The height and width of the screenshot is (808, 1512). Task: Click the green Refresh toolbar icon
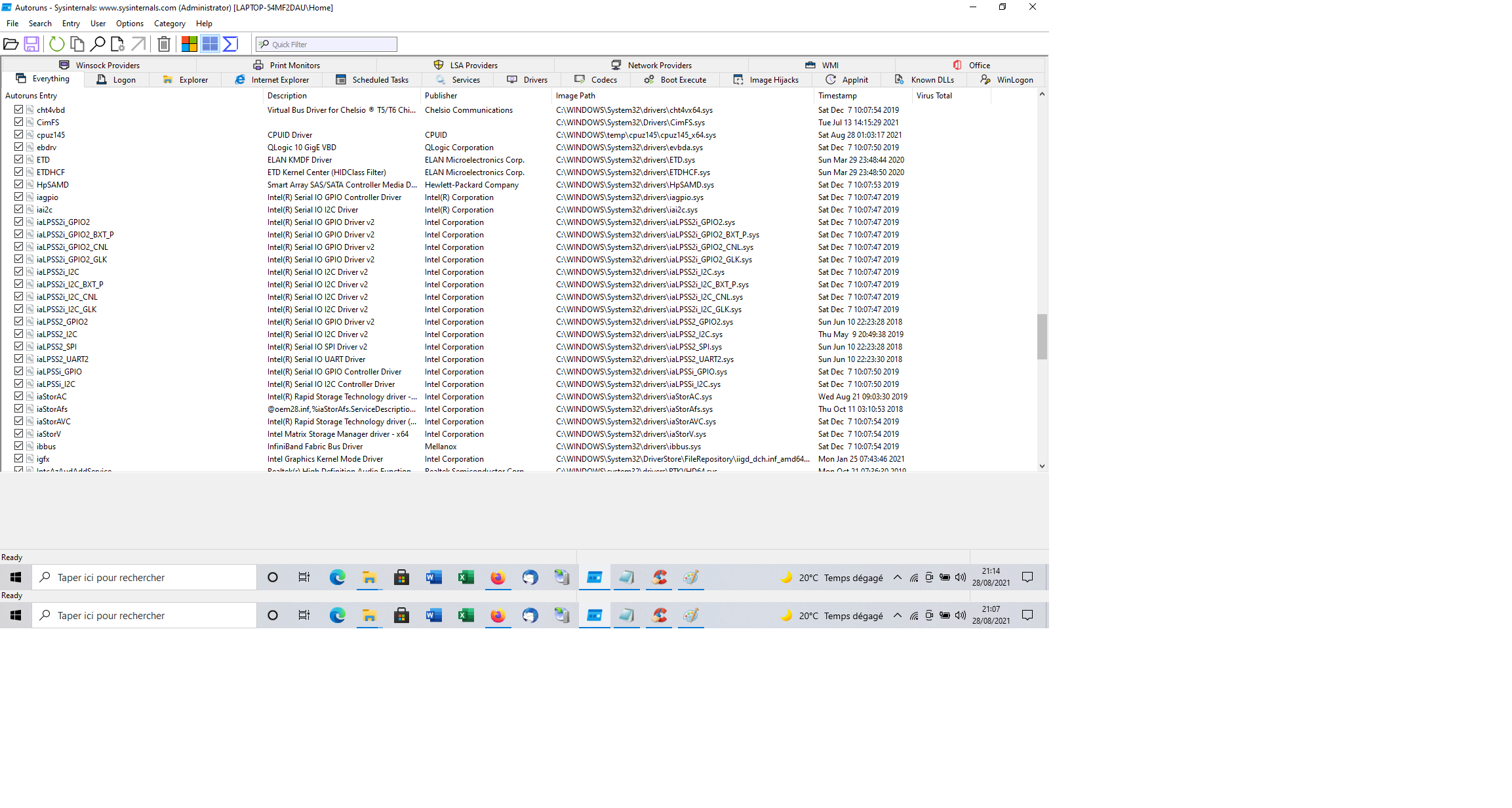[x=57, y=44]
